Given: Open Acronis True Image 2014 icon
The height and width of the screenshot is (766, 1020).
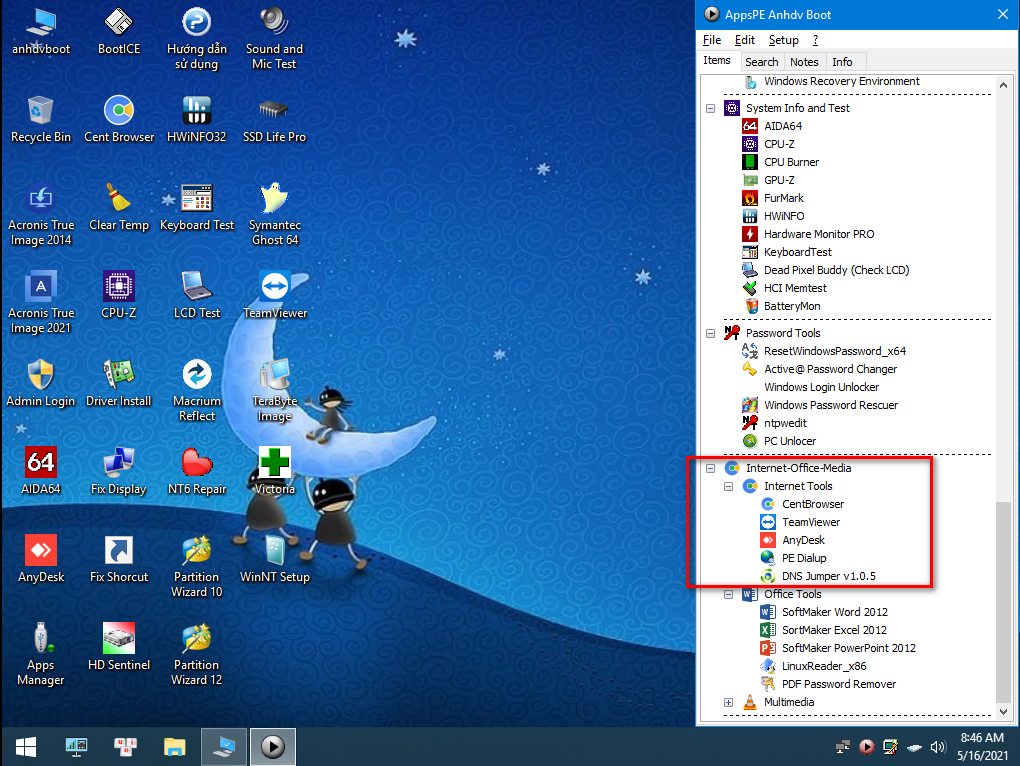Looking at the screenshot, I should pyautogui.click(x=41, y=215).
